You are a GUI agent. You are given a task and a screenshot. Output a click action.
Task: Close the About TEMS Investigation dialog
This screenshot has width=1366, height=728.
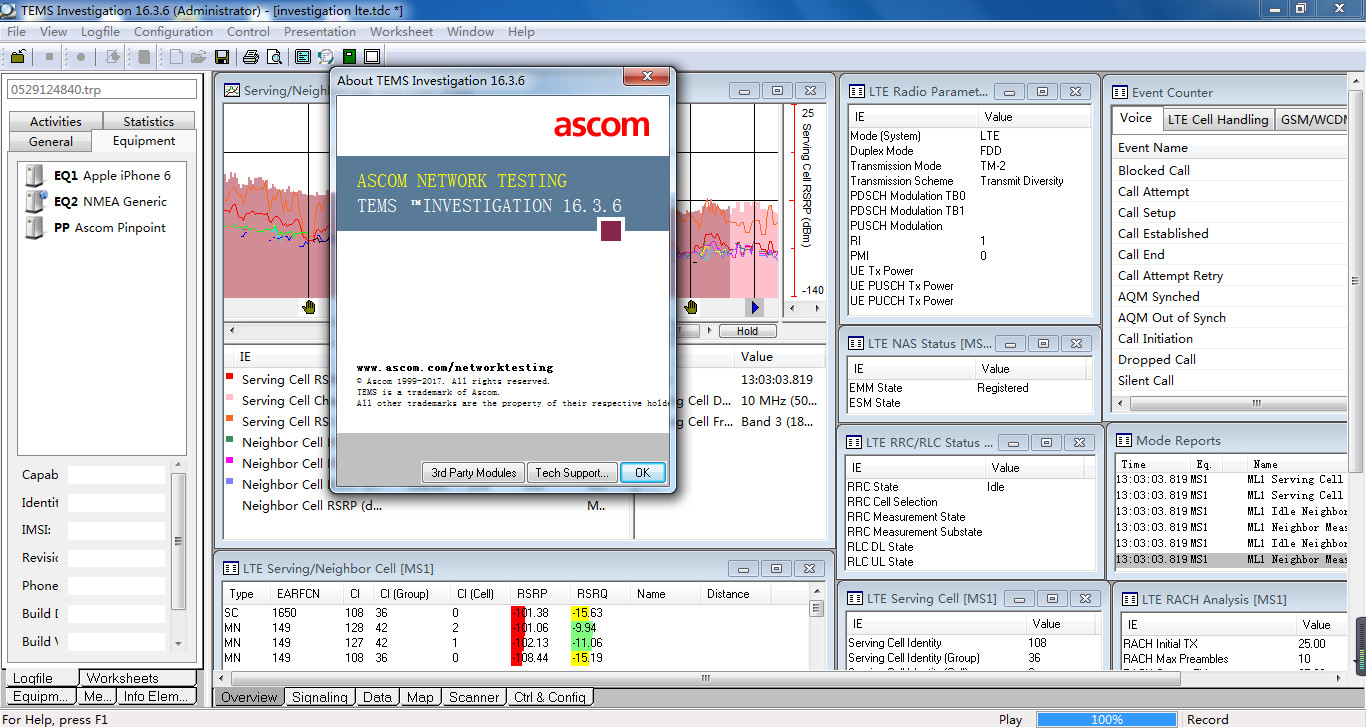tap(646, 77)
